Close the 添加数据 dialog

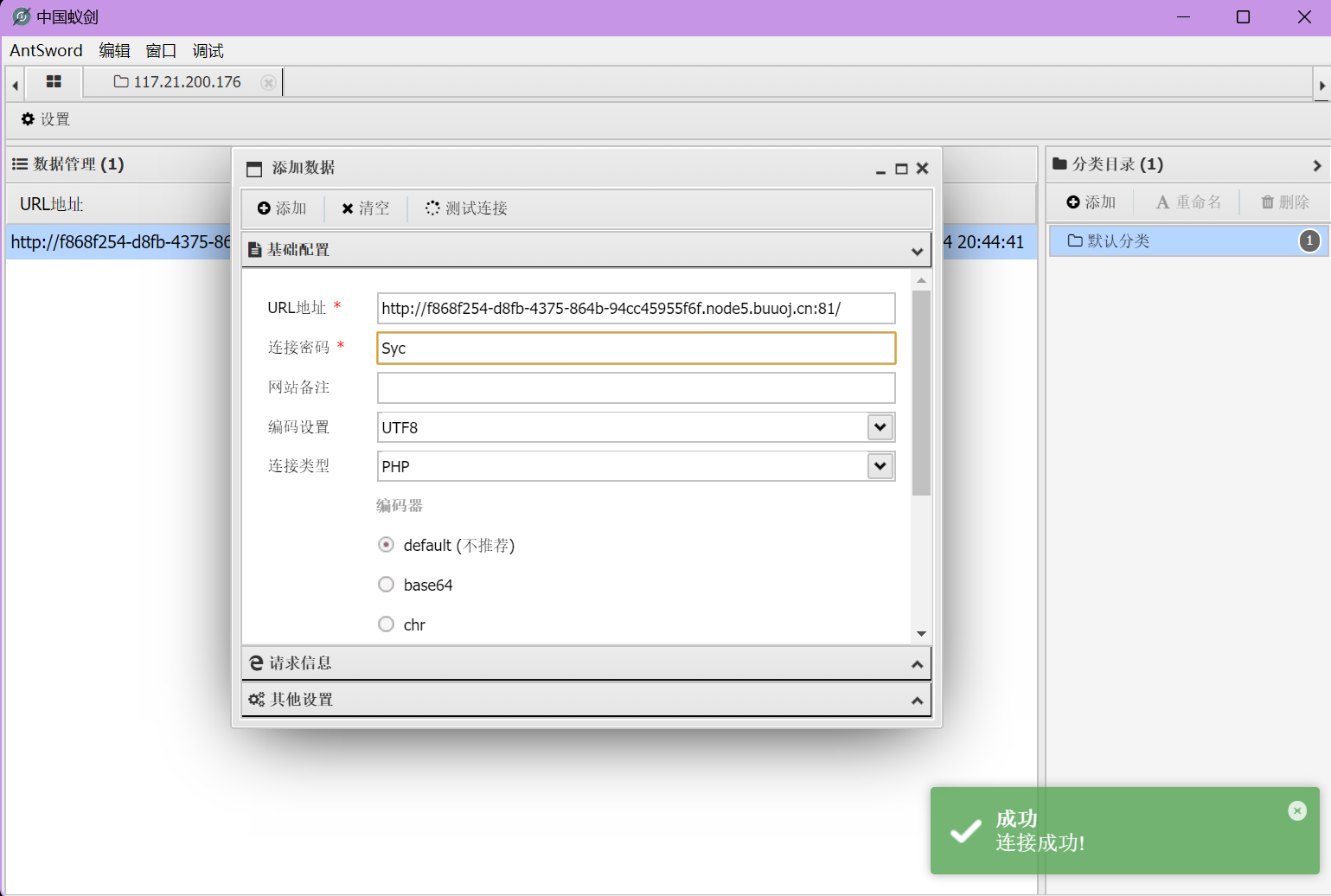click(x=923, y=169)
